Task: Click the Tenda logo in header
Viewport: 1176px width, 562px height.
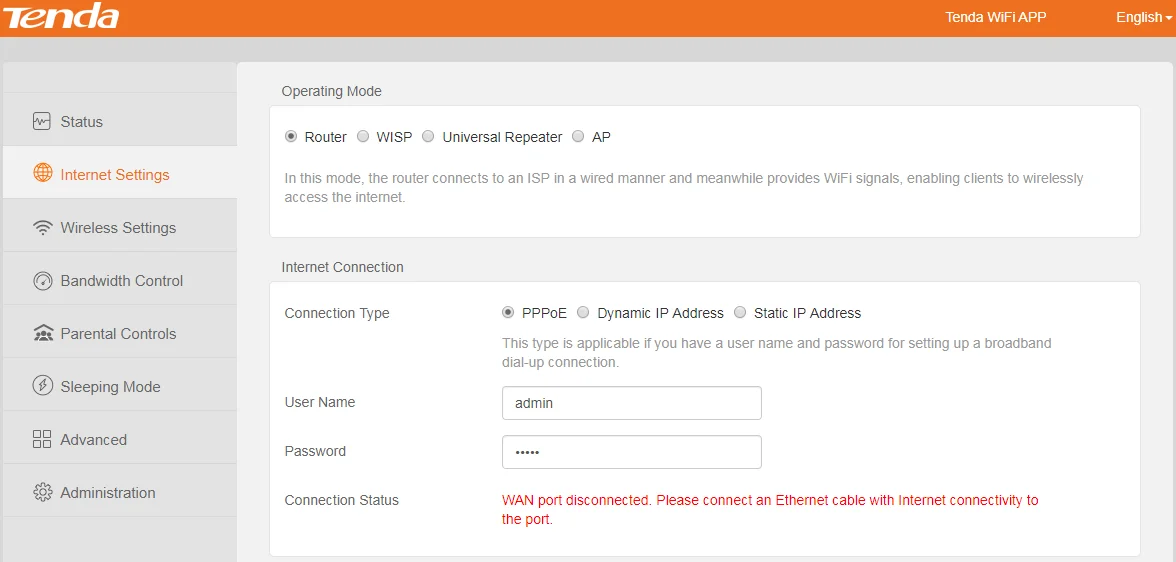Action: tap(60, 17)
